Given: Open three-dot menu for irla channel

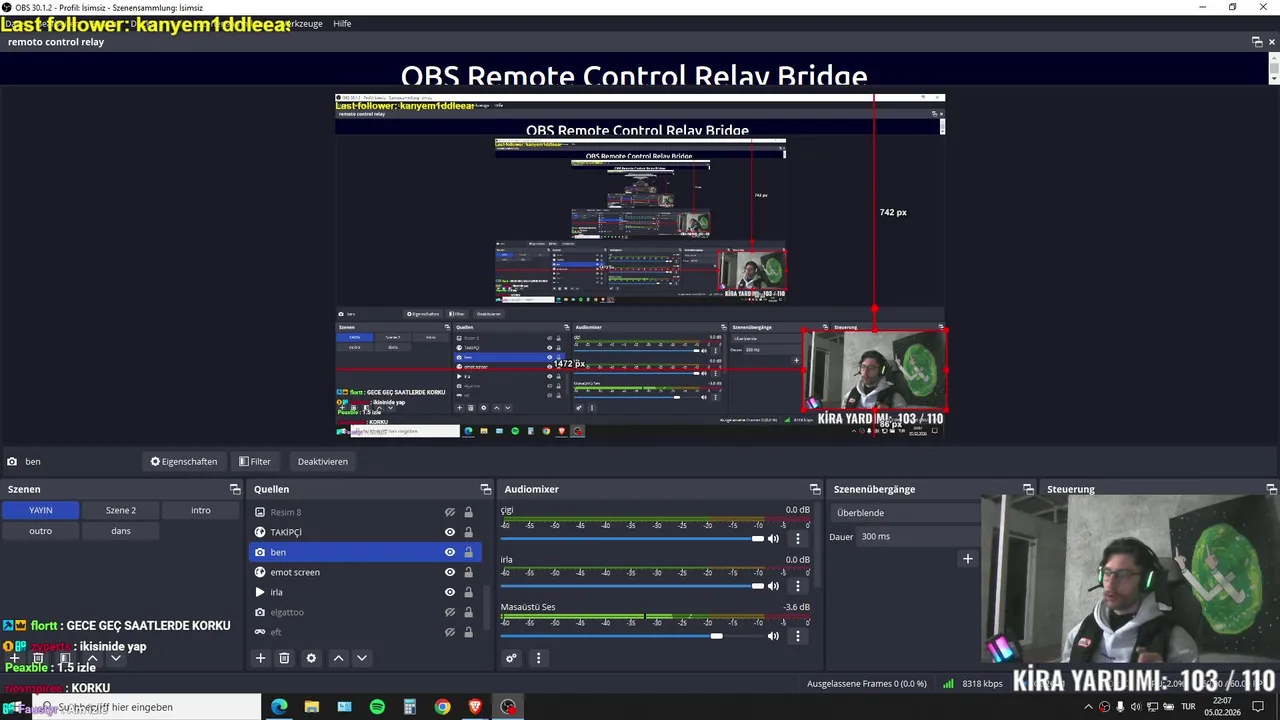Looking at the screenshot, I should pyautogui.click(x=797, y=586).
